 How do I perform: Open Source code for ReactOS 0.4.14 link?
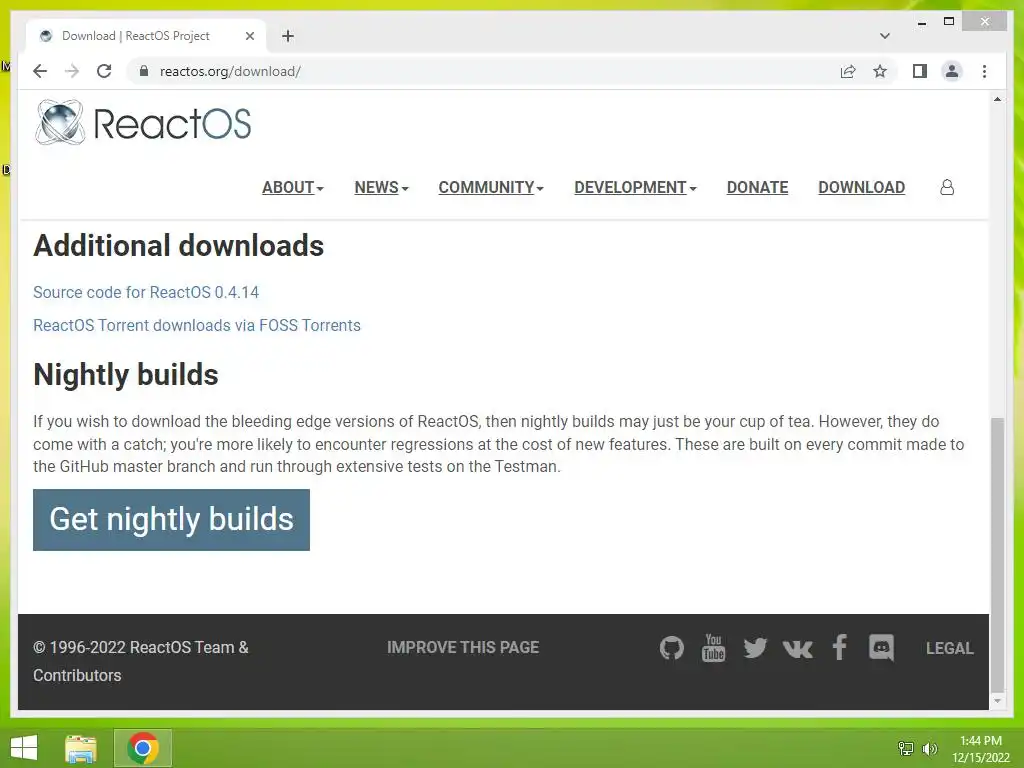tap(146, 292)
